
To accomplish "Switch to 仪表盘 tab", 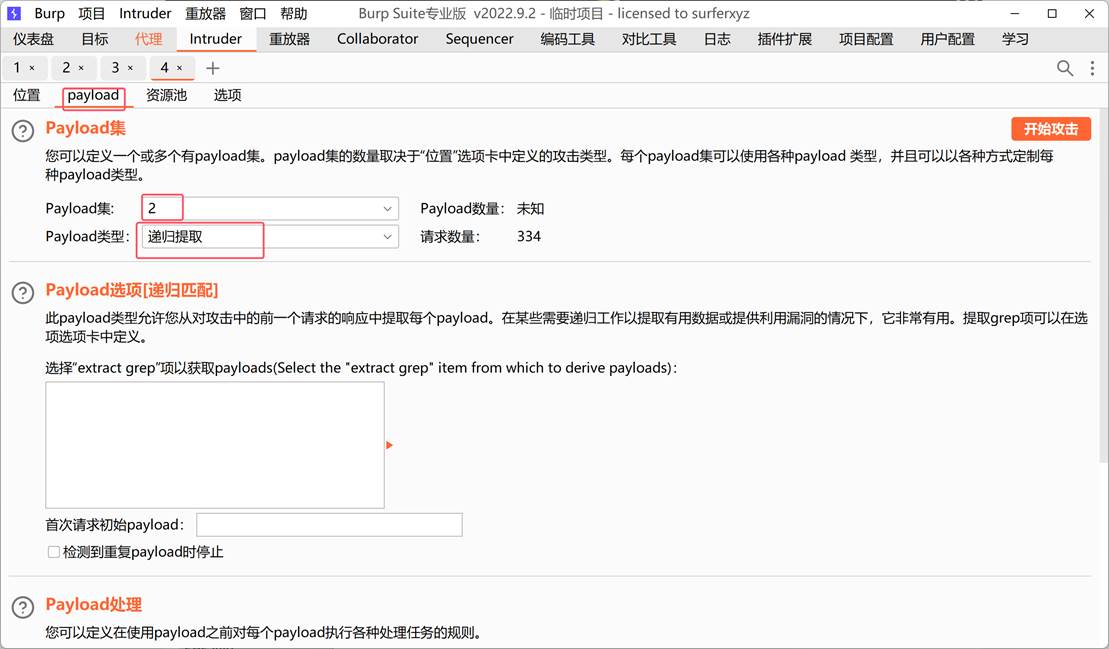I will 33,39.
